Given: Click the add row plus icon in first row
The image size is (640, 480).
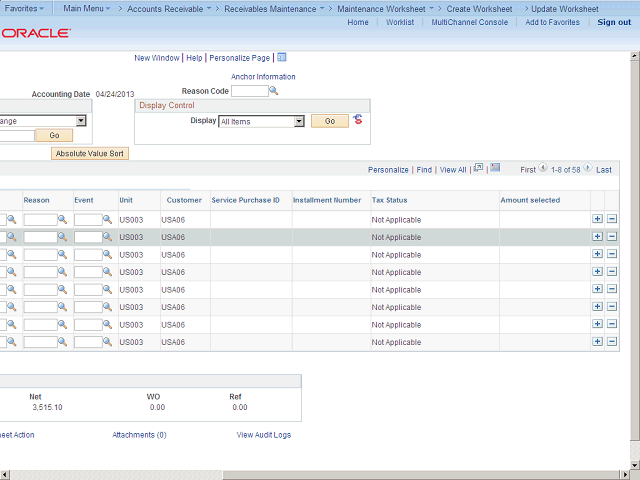Looking at the screenshot, I should 597,219.
